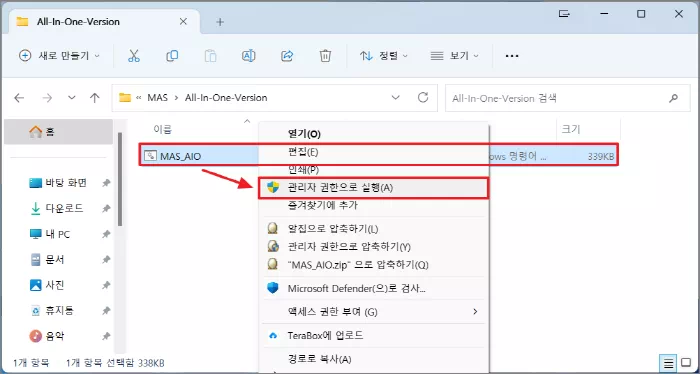This screenshot has height=374, width=700.
Task: Sort by 크기 column header
Action: point(571,129)
